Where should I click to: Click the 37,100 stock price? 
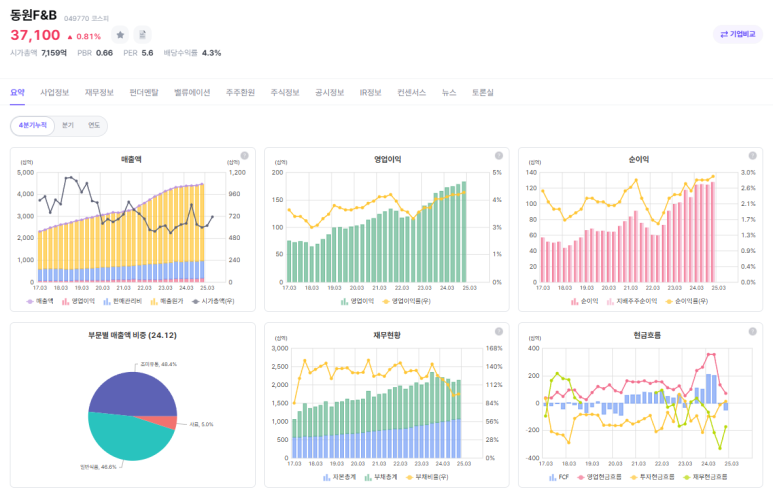click(35, 35)
